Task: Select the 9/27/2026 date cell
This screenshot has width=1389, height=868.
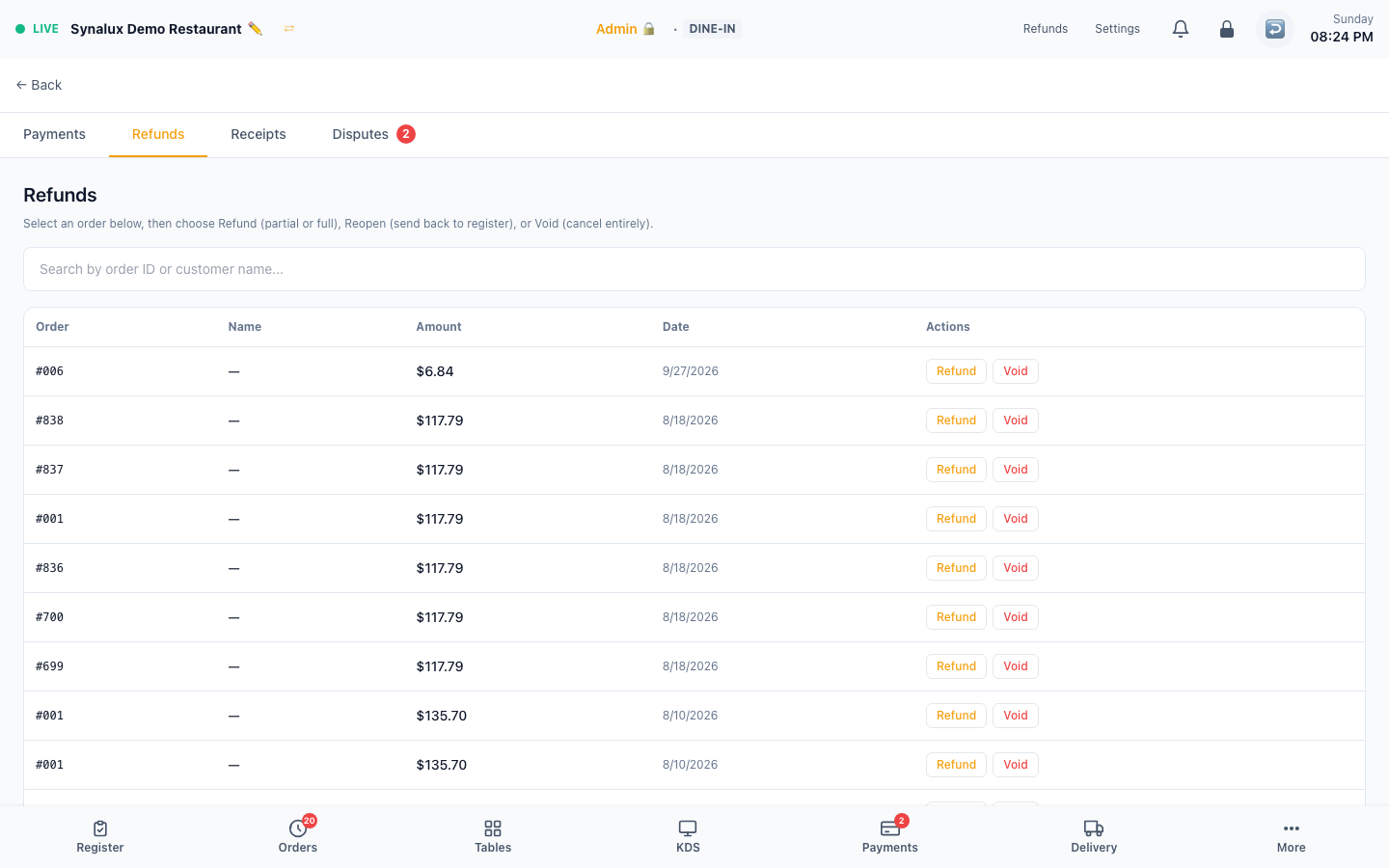Action: click(x=691, y=371)
